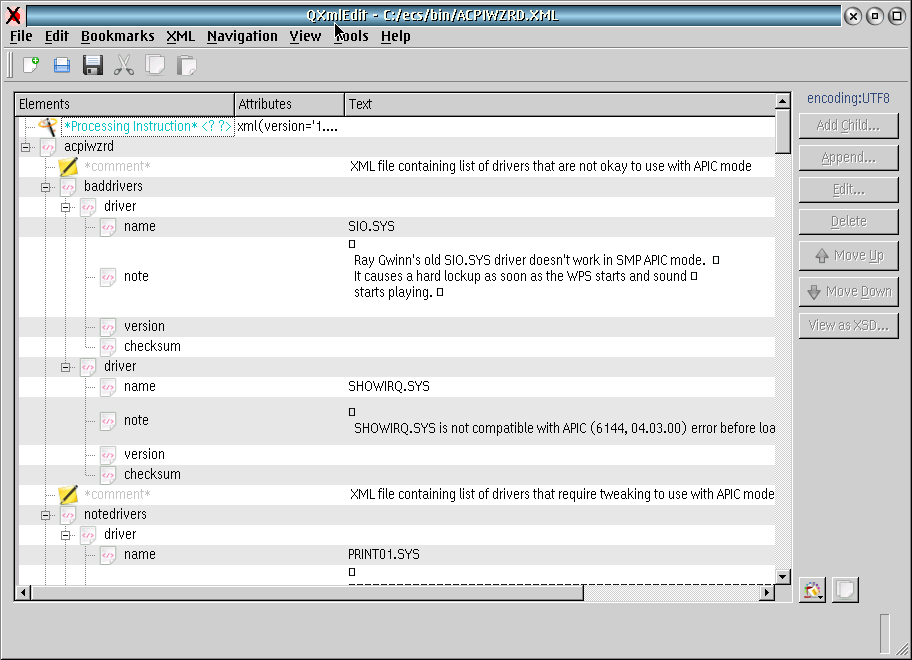Click the vertical scrollbar down arrow
This screenshot has width=912, height=660.
[x=783, y=577]
